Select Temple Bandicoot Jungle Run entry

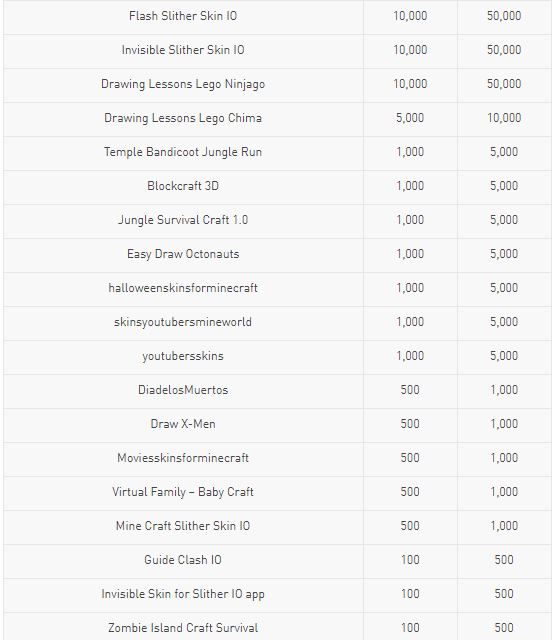click(183, 152)
